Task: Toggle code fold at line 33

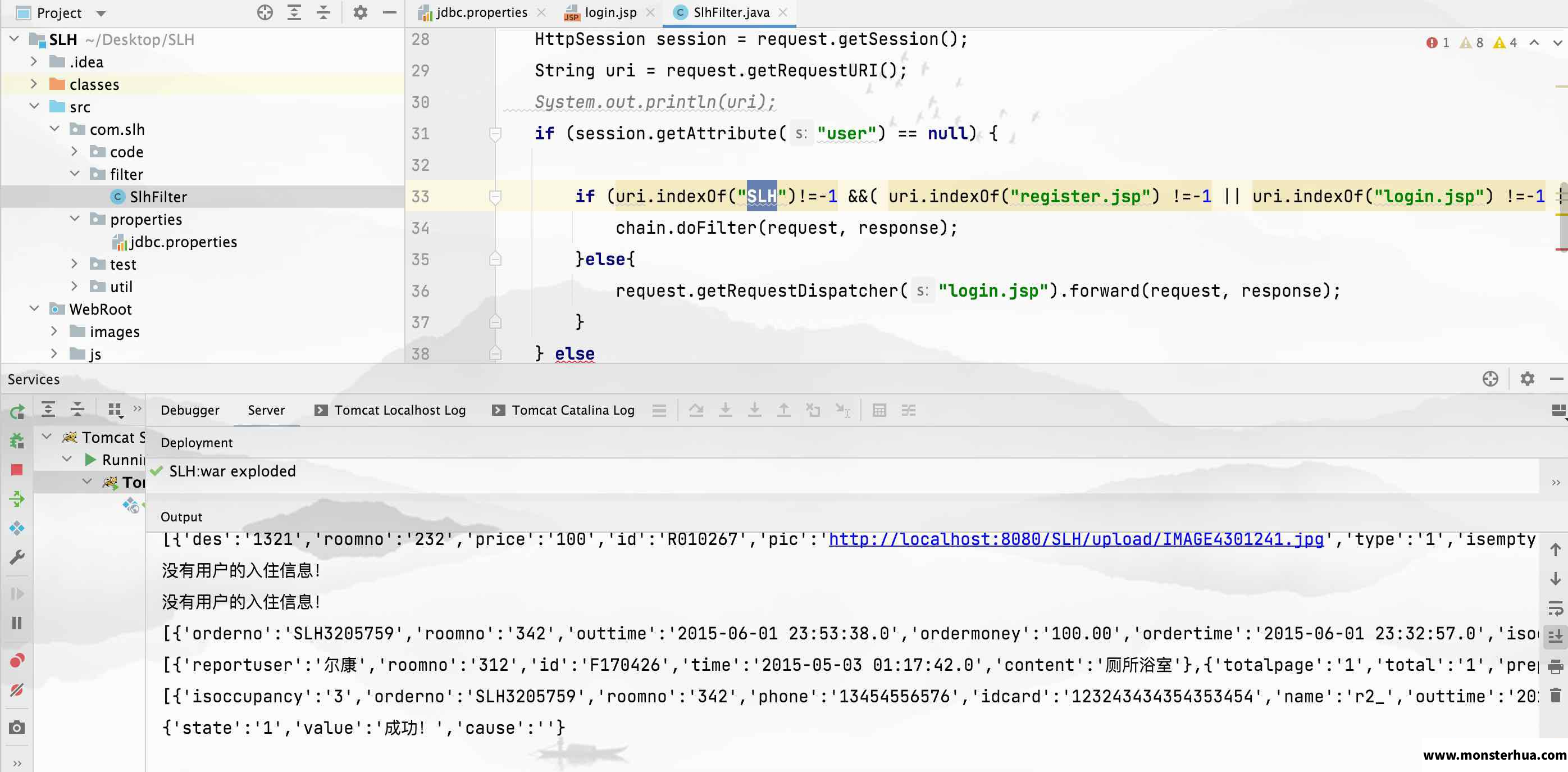Action: pos(495,196)
